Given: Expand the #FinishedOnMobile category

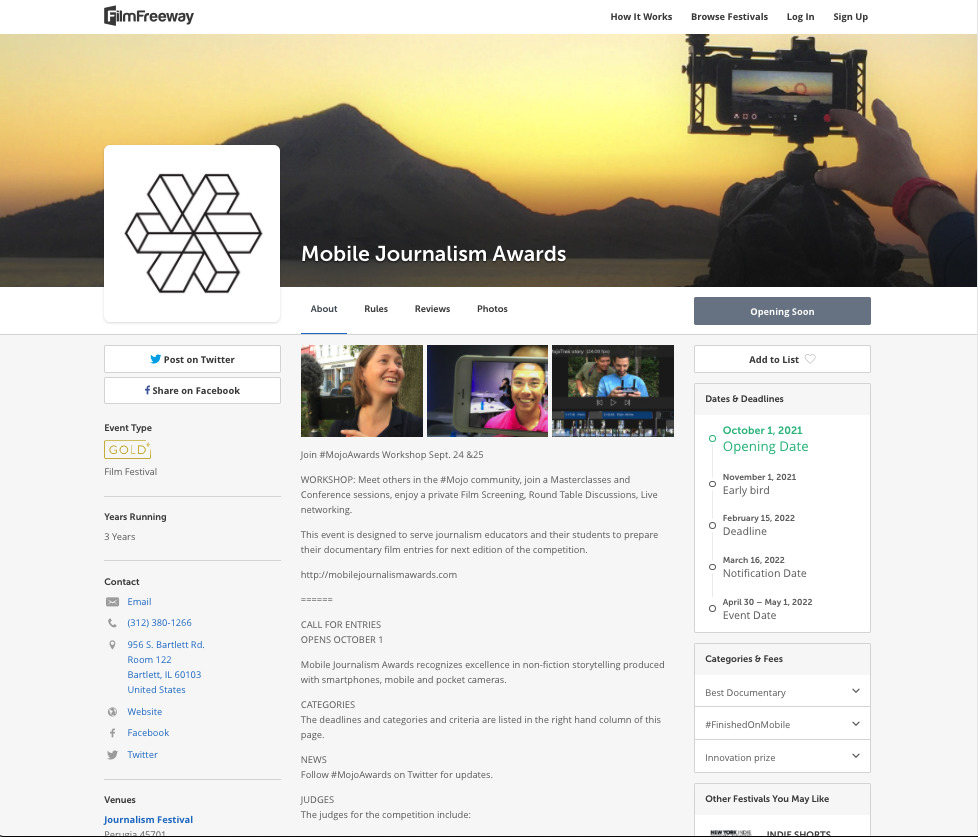Looking at the screenshot, I should [x=782, y=723].
